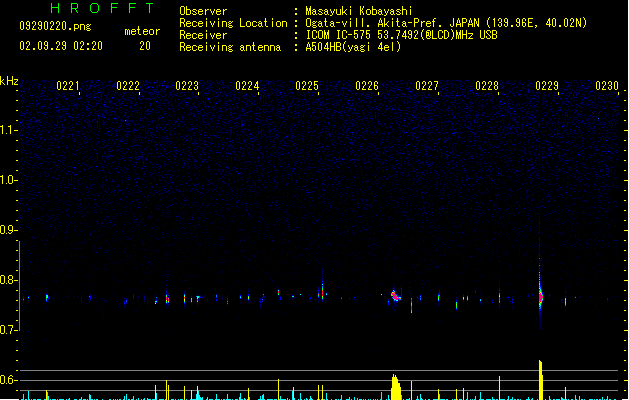Select the filename 09290220.png
Viewport: 629px width, 400px height.
click(55, 26)
